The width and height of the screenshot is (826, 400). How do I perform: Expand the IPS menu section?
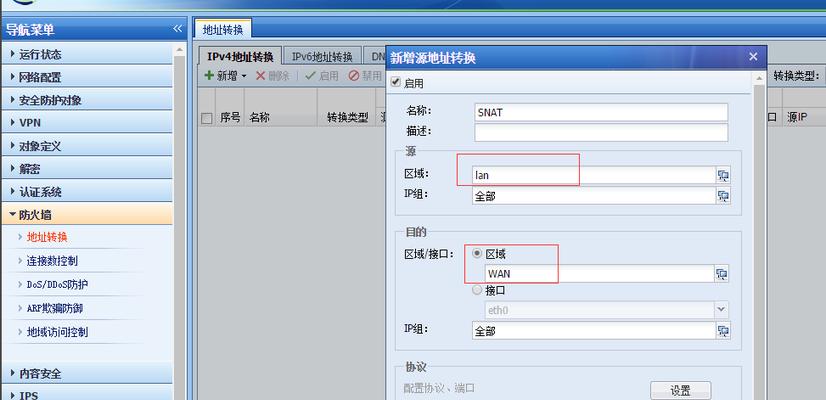coord(87,394)
